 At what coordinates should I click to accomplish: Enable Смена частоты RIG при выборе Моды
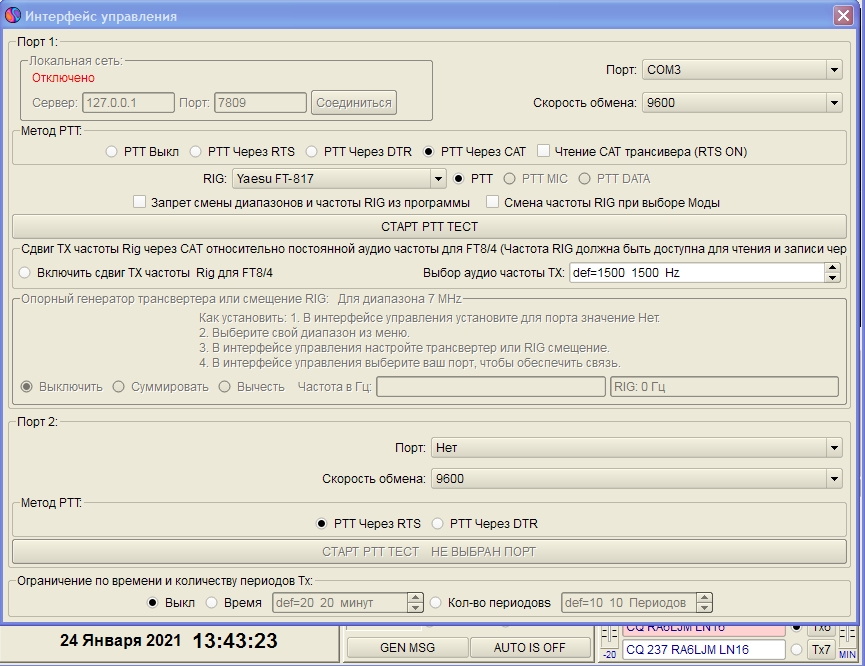[x=493, y=202]
